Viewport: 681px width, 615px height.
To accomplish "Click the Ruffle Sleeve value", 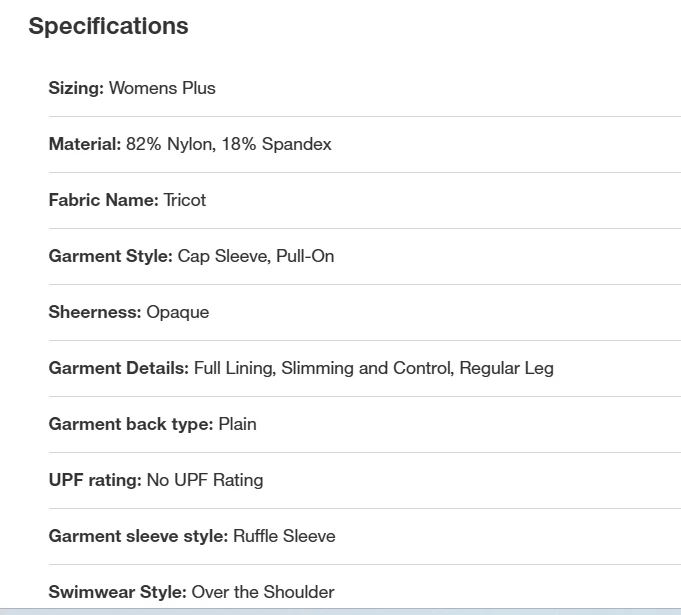I will tap(285, 536).
